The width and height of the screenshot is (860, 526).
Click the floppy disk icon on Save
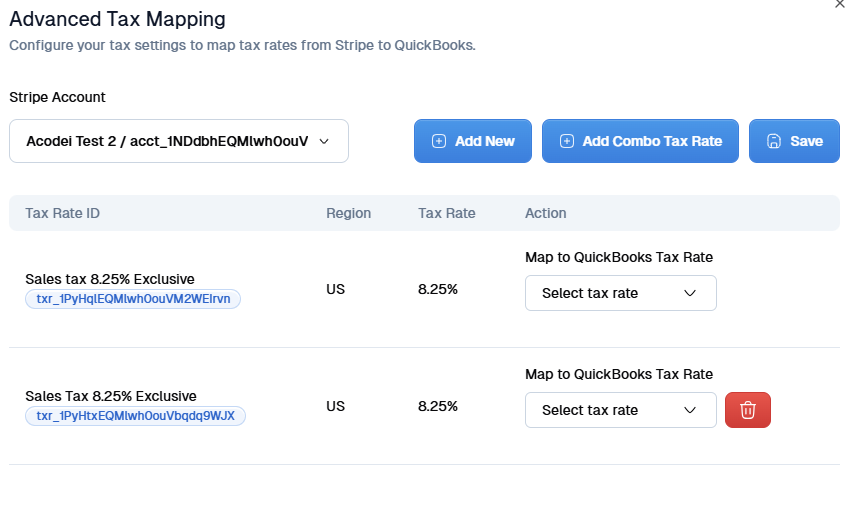point(773,141)
